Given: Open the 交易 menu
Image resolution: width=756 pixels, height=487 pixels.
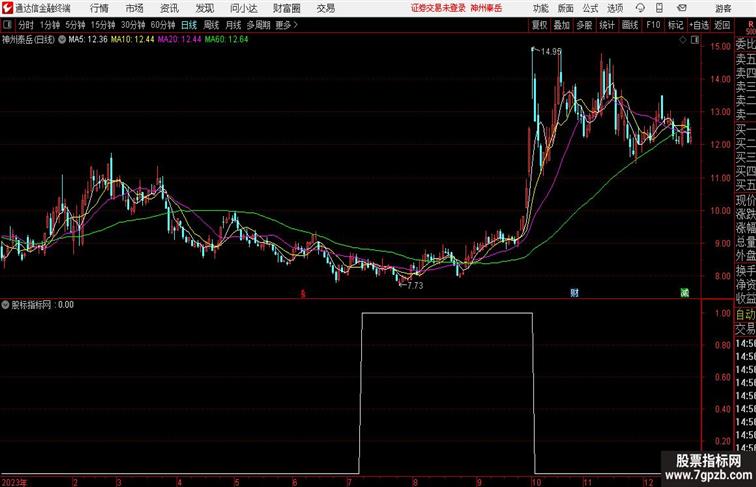Looking at the screenshot, I should (x=326, y=8).
